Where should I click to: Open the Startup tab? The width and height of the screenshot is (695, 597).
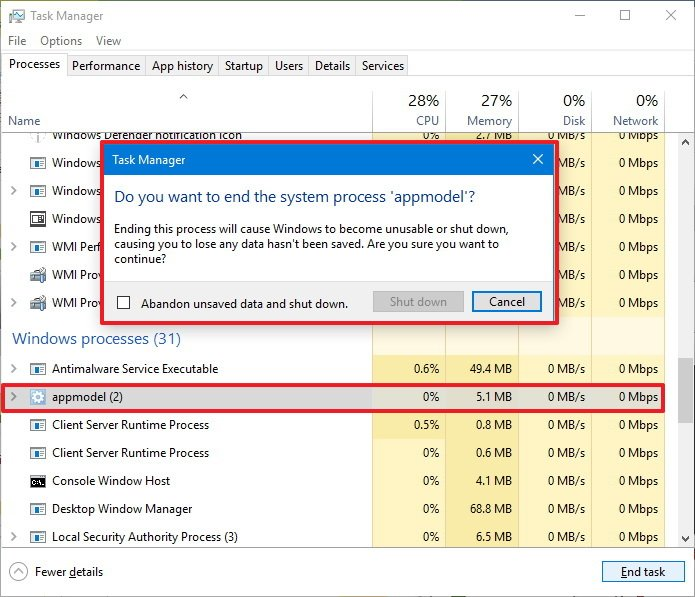[x=243, y=66]
